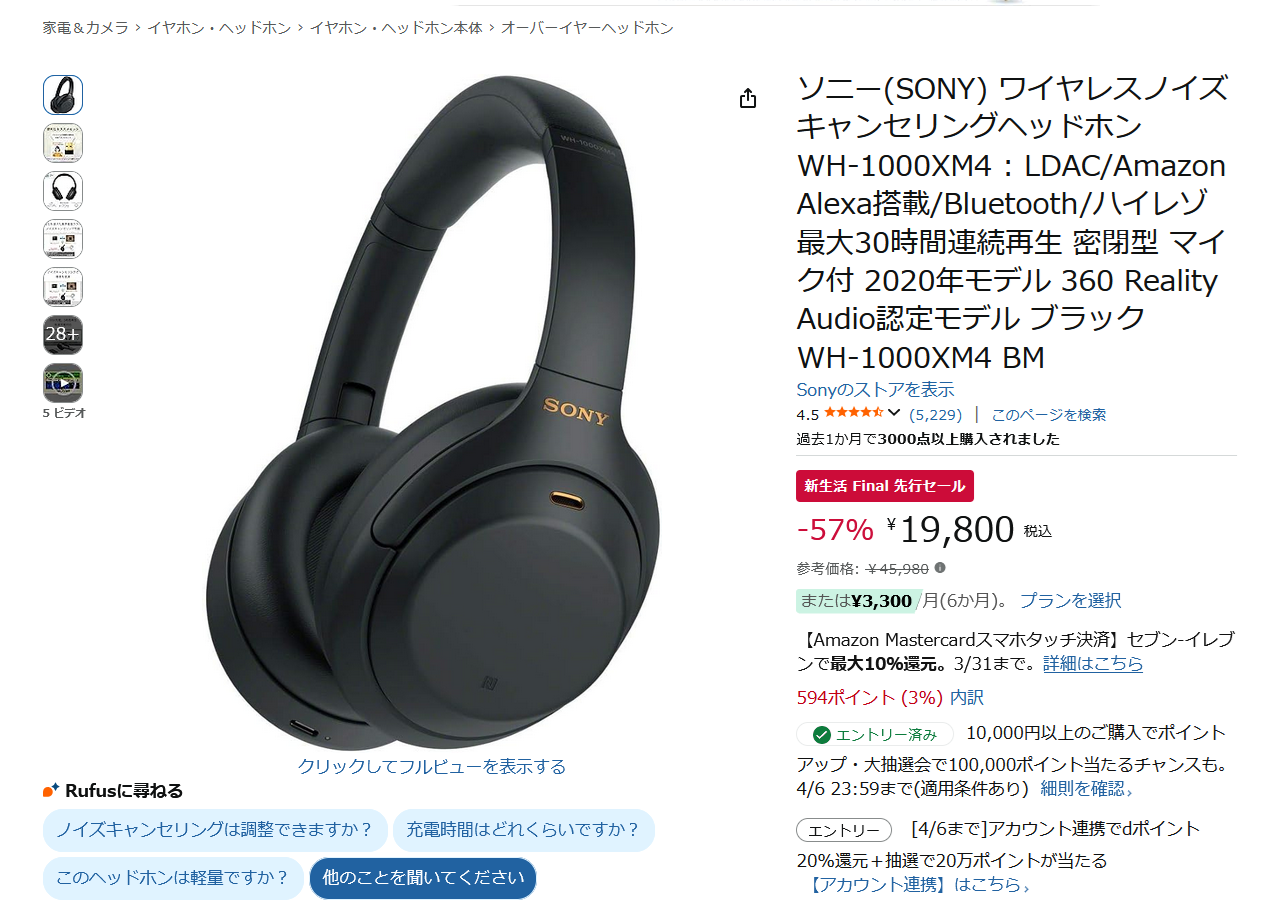Visit the Sonyのストアを表示 link

[875, 389]
